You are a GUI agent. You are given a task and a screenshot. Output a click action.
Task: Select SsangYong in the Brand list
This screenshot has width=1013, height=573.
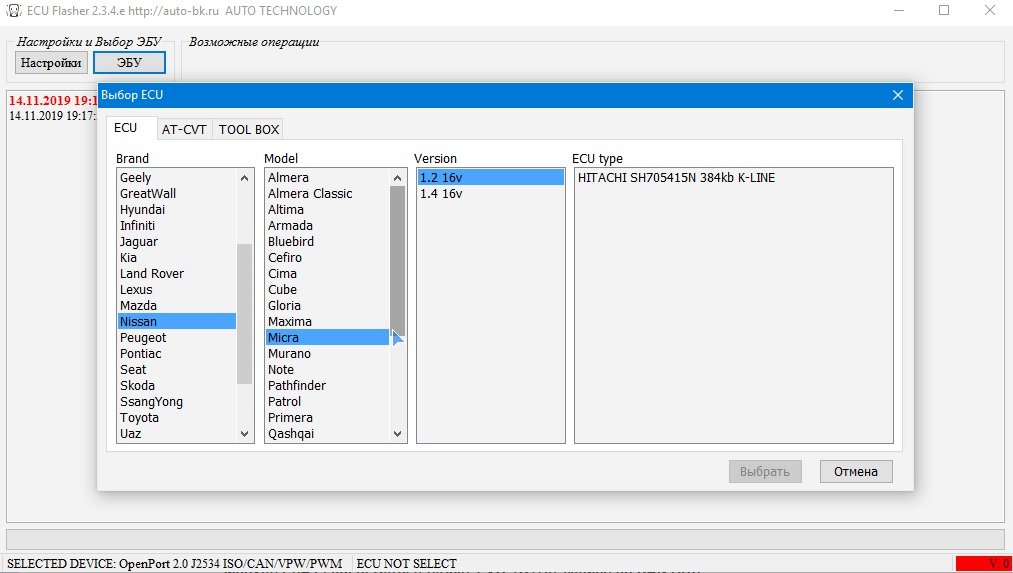tap(176, 402)
